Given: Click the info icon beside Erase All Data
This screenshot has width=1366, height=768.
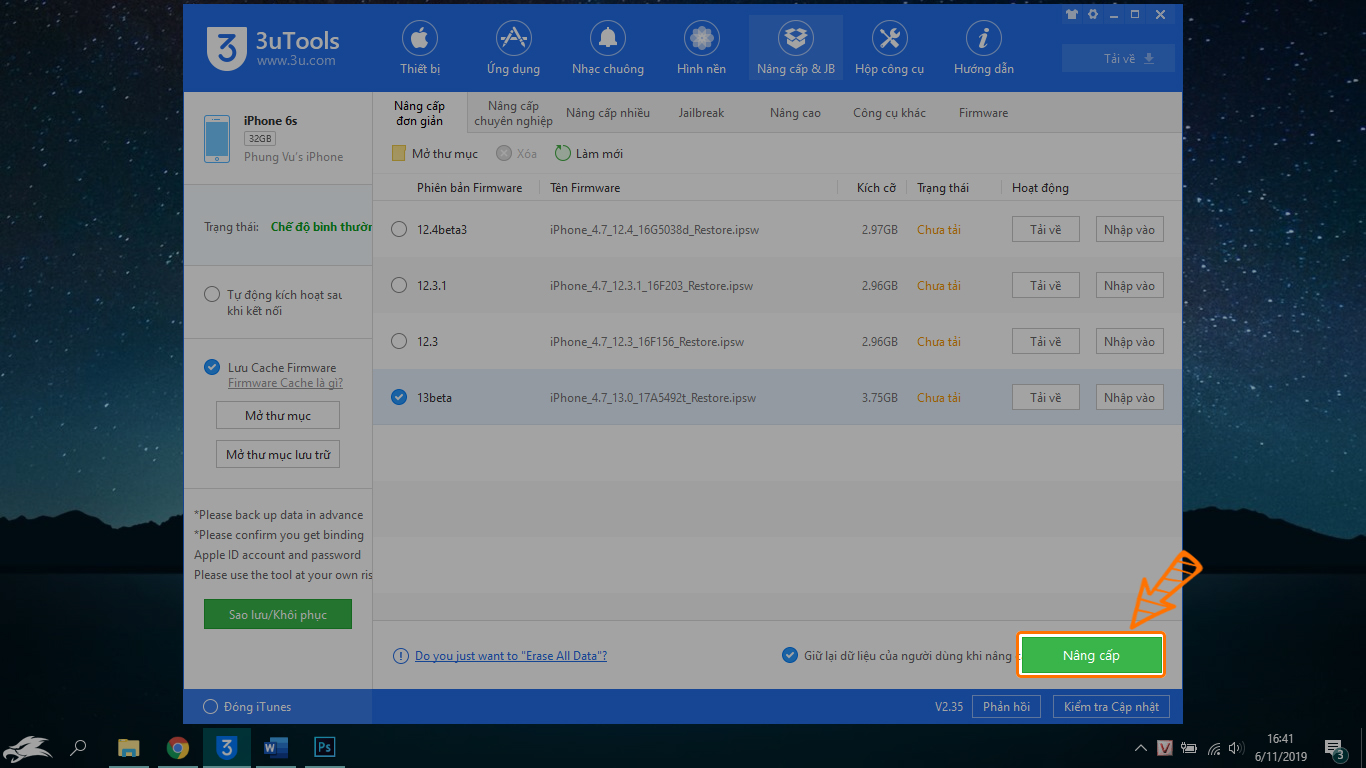Looking at the screenshot, I should [400, 656].
